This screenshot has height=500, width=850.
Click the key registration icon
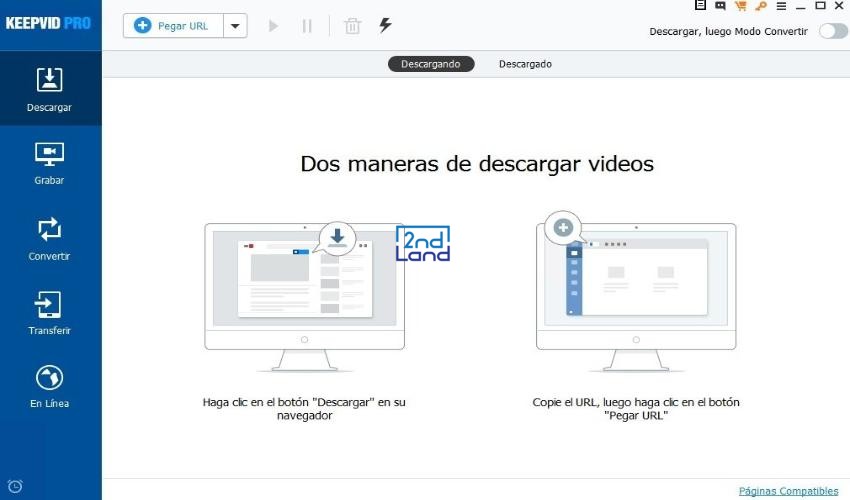point(761,6)
